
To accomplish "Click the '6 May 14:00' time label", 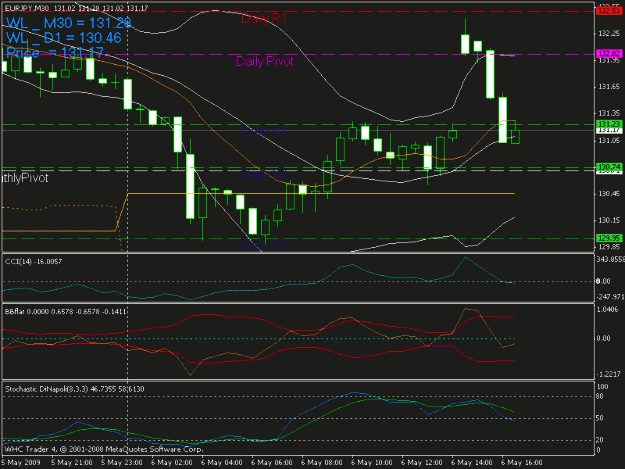I will (472, 463).
